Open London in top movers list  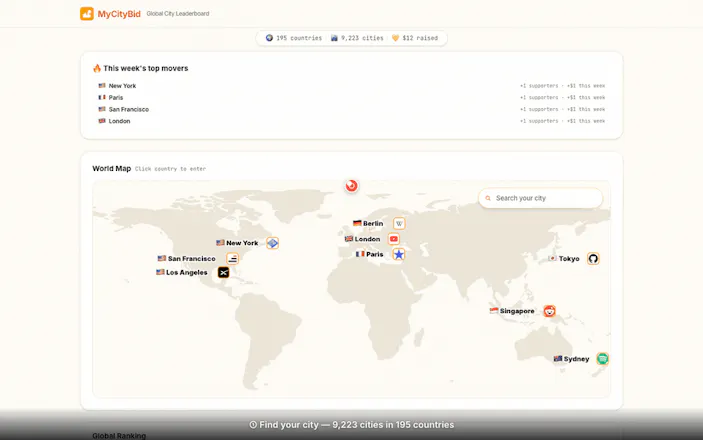[119, 121]
